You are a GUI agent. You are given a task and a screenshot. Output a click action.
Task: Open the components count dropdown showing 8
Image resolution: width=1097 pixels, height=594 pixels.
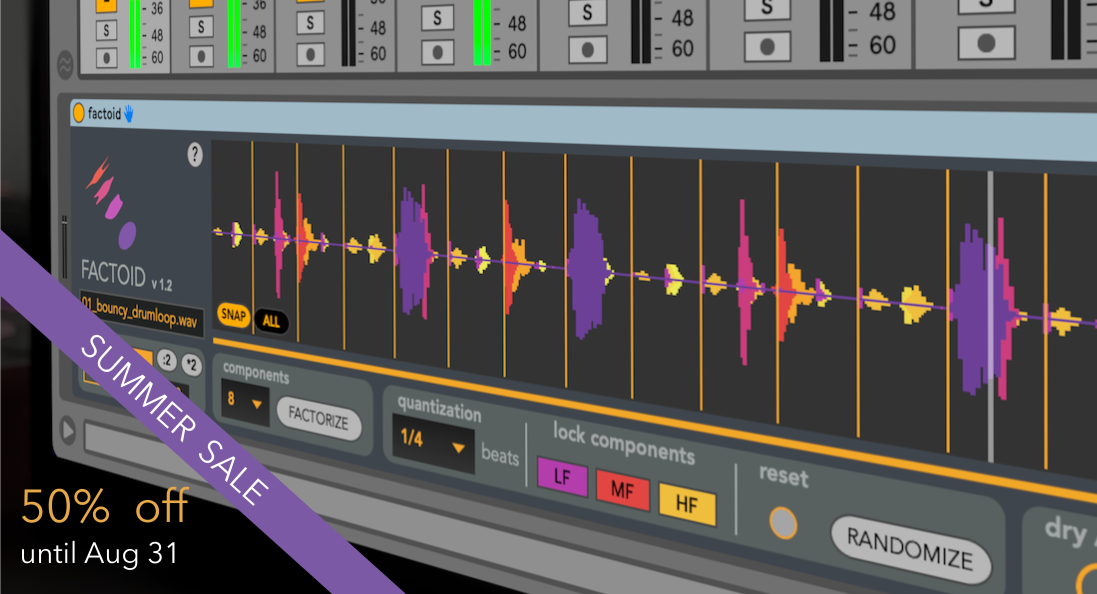pos(244,402)
